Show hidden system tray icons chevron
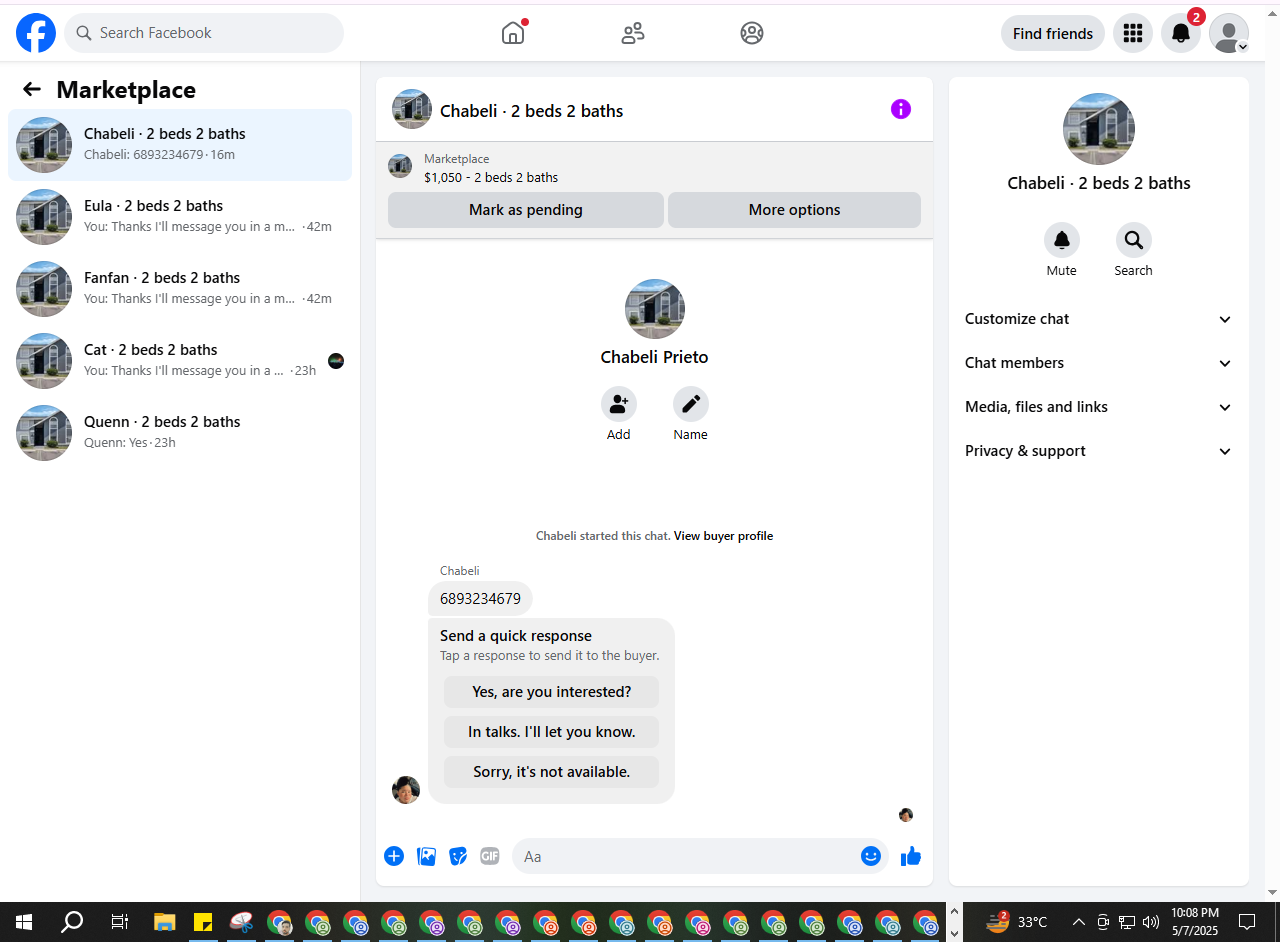This screenshot has width=1280, height=942. click(x=1078, y=922)
